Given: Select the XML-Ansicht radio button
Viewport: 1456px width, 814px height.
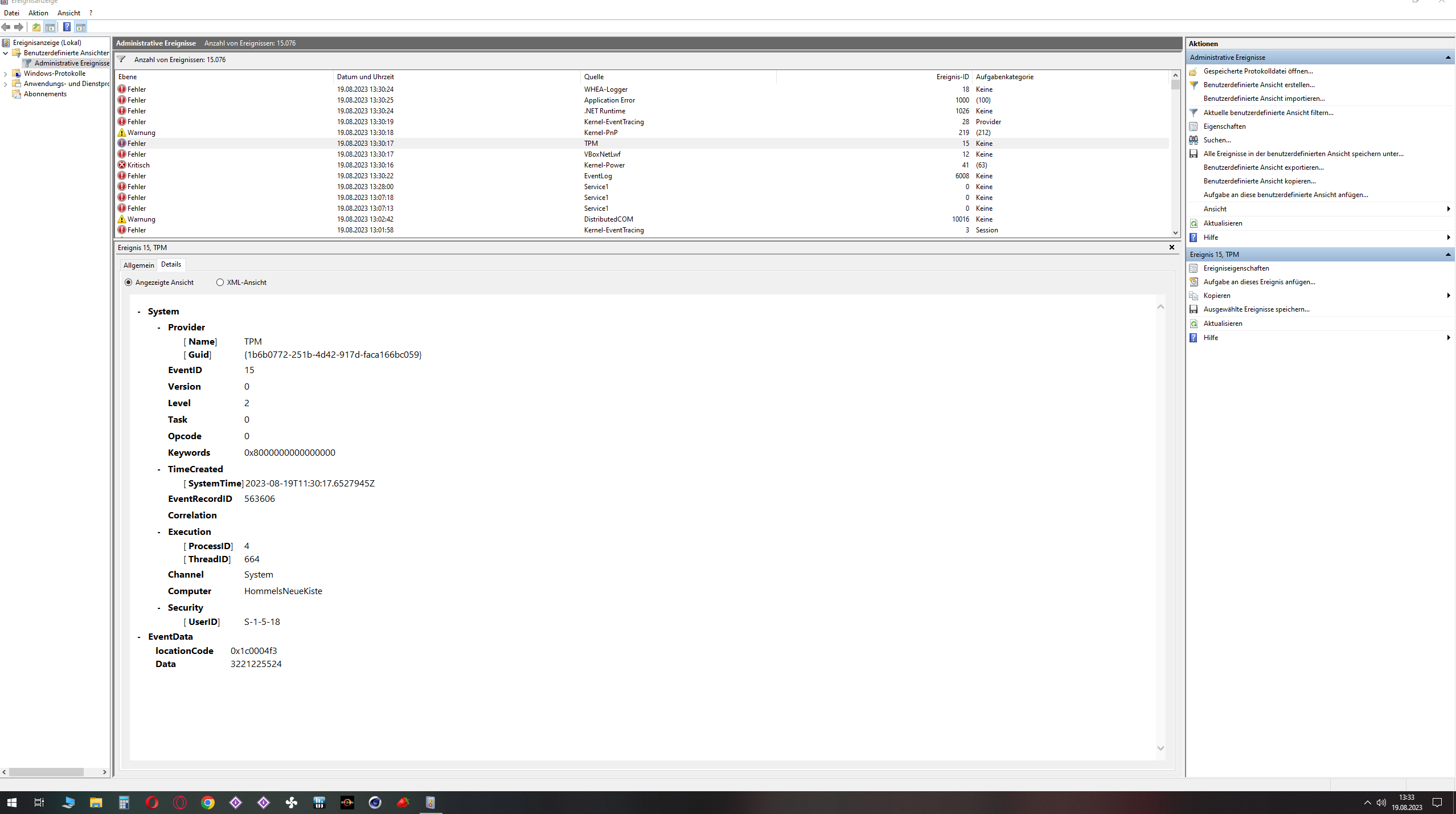Looking at the screenshot, I should 220,283.
